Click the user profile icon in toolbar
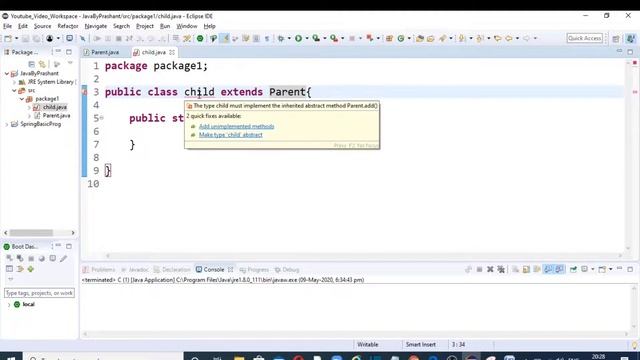 pyautogui.click(x=49, y=38)
